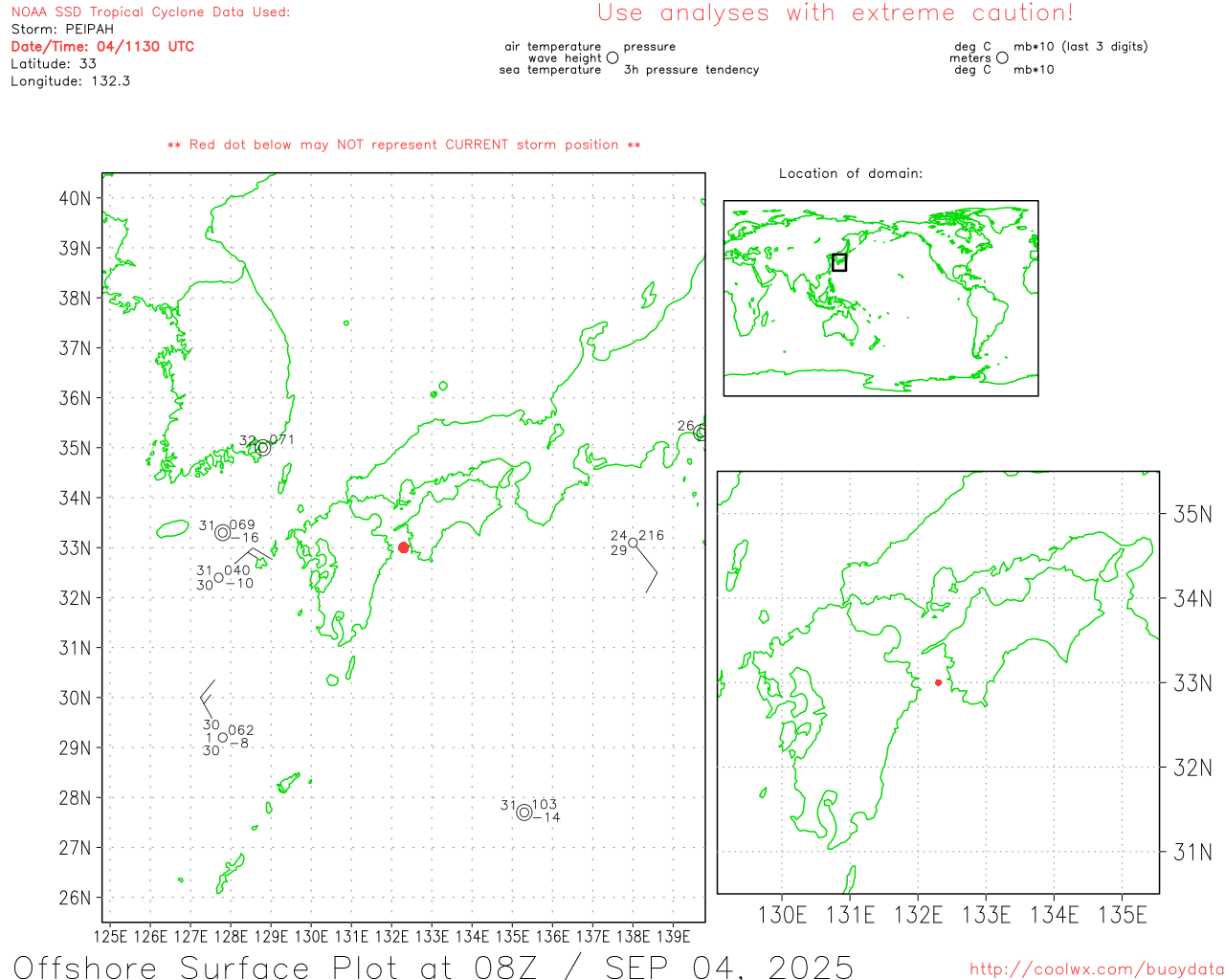This screenshot has width=1225, height=980.
Task: Click the 'Date/Time: 04/1130 UTC' line
Action: (102, 46)
